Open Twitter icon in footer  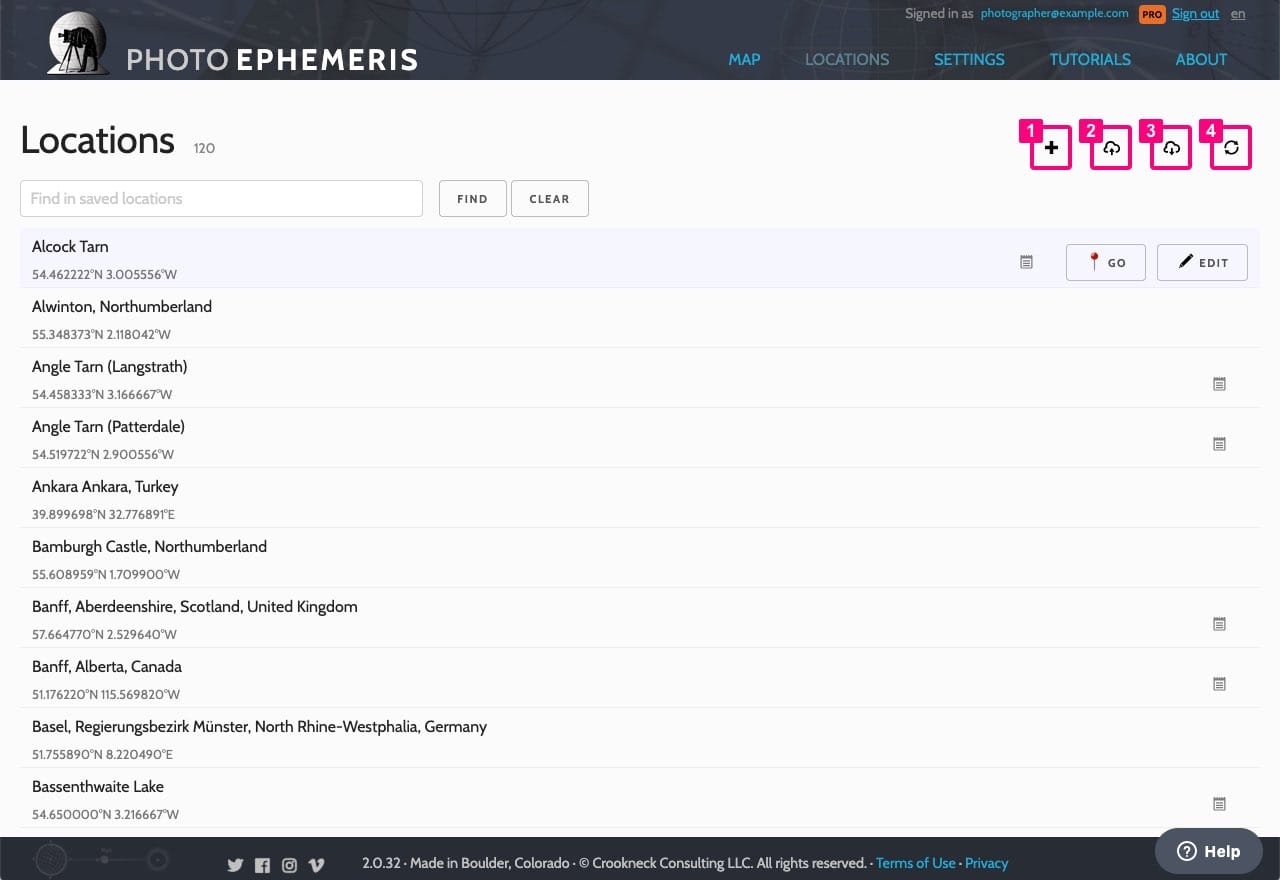point(235,865)
